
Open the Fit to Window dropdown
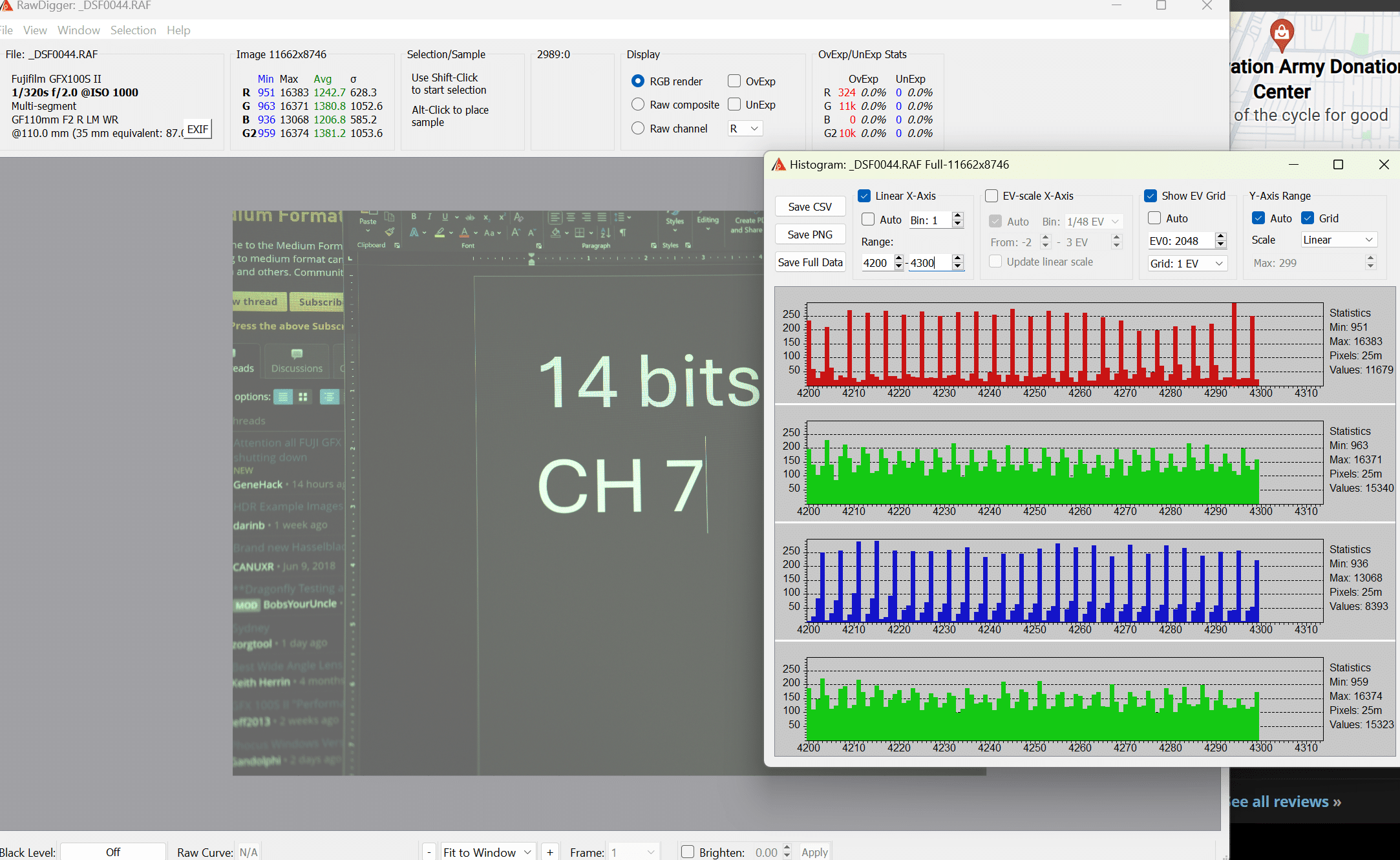pos(489,852)
